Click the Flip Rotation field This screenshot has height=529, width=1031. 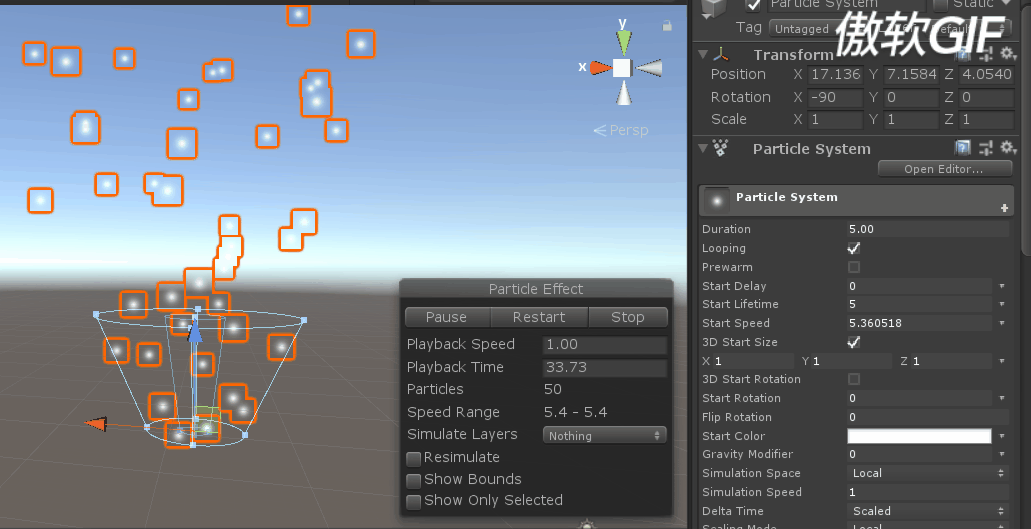928,417
